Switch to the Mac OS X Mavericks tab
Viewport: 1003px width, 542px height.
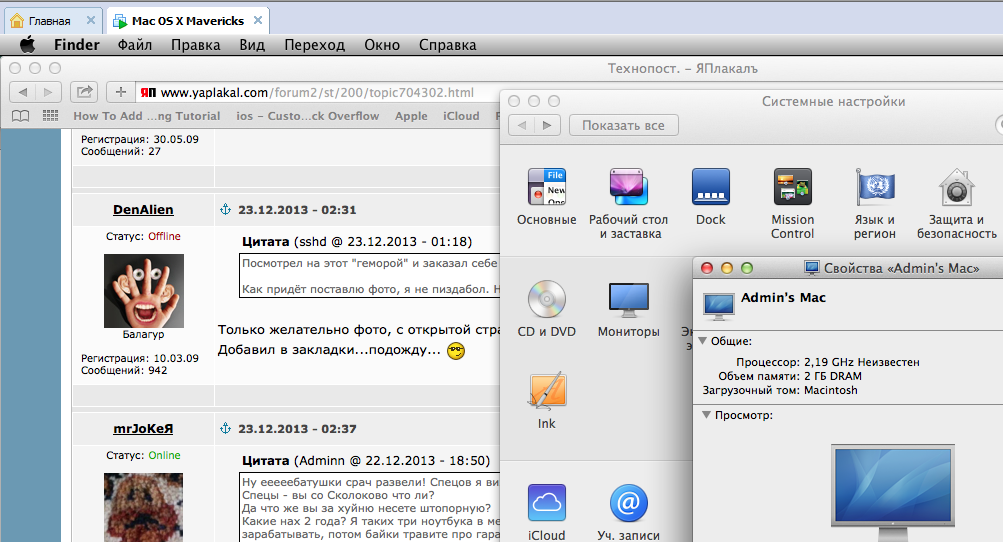(188, 21)
